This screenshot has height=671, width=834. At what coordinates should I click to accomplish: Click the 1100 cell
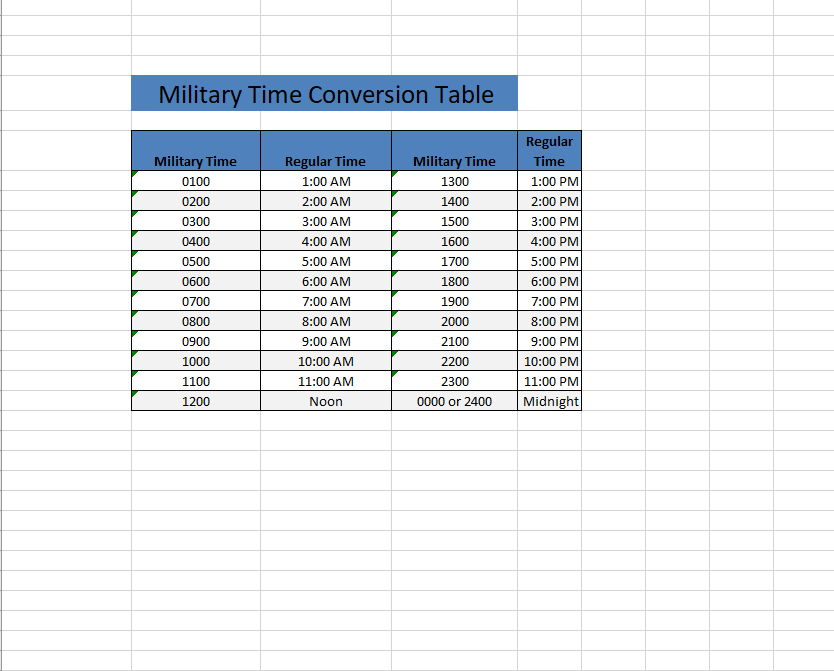pyautogui.click(x=196, y=381)
